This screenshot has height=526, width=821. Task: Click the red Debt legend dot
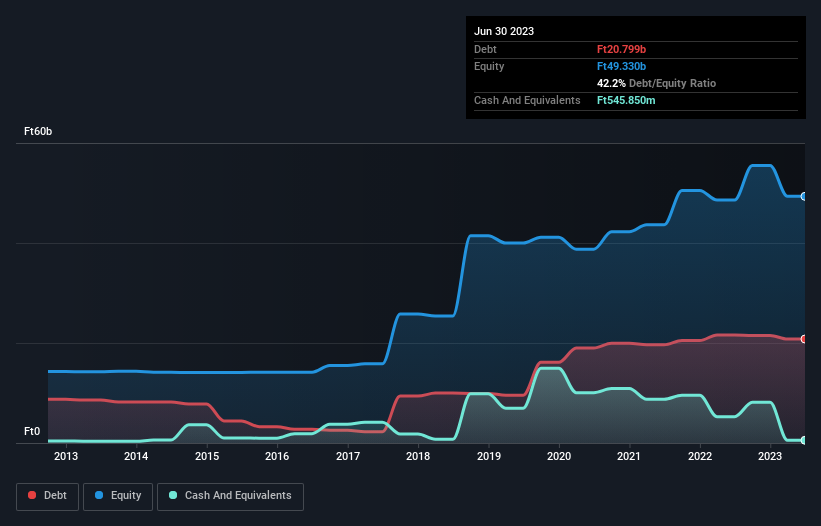coord(32,495)
